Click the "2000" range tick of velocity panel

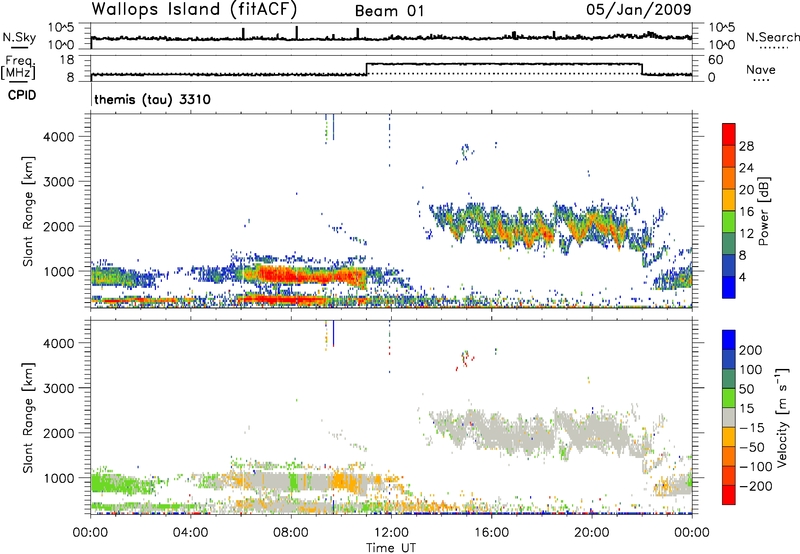pyautogui.click(x=58, y=433)
